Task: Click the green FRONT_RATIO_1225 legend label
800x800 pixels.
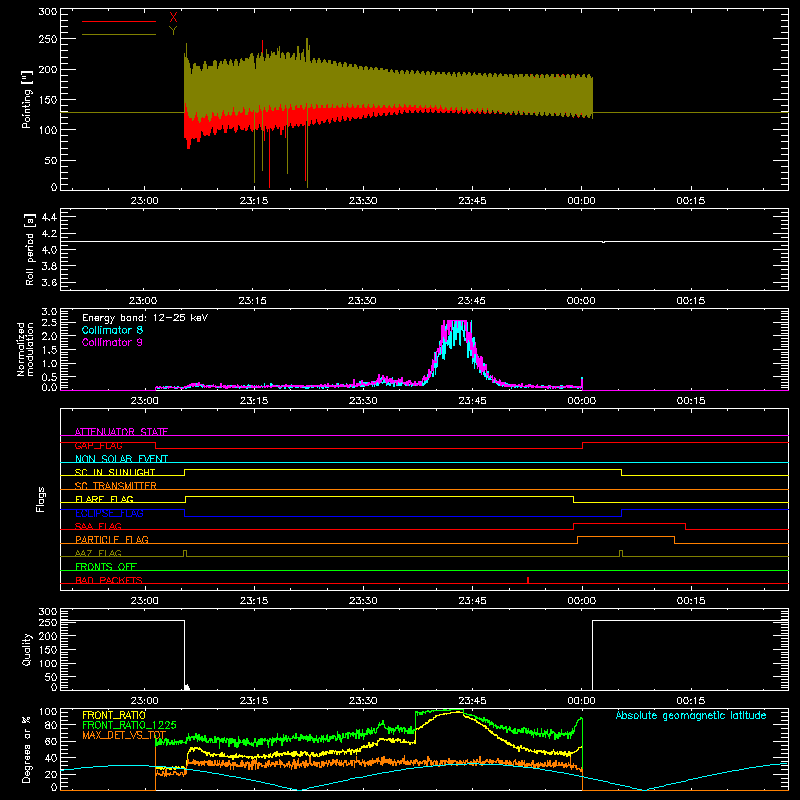Action: 129,725
